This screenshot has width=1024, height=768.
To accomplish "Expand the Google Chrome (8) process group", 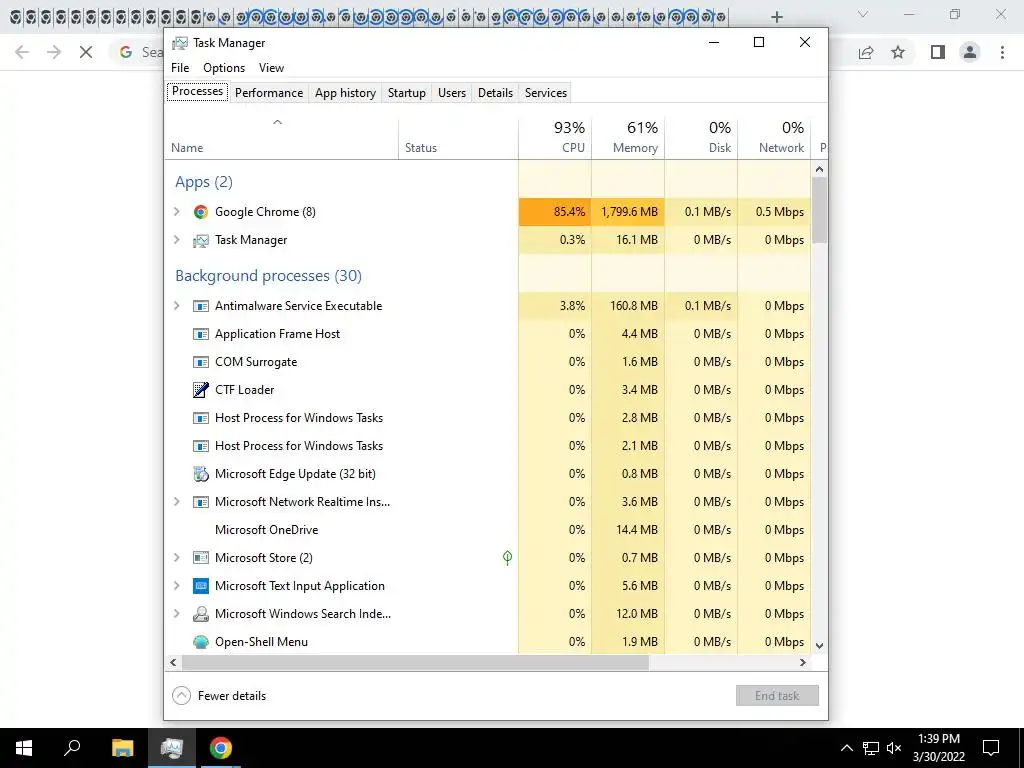I will (x=176, y=212).
